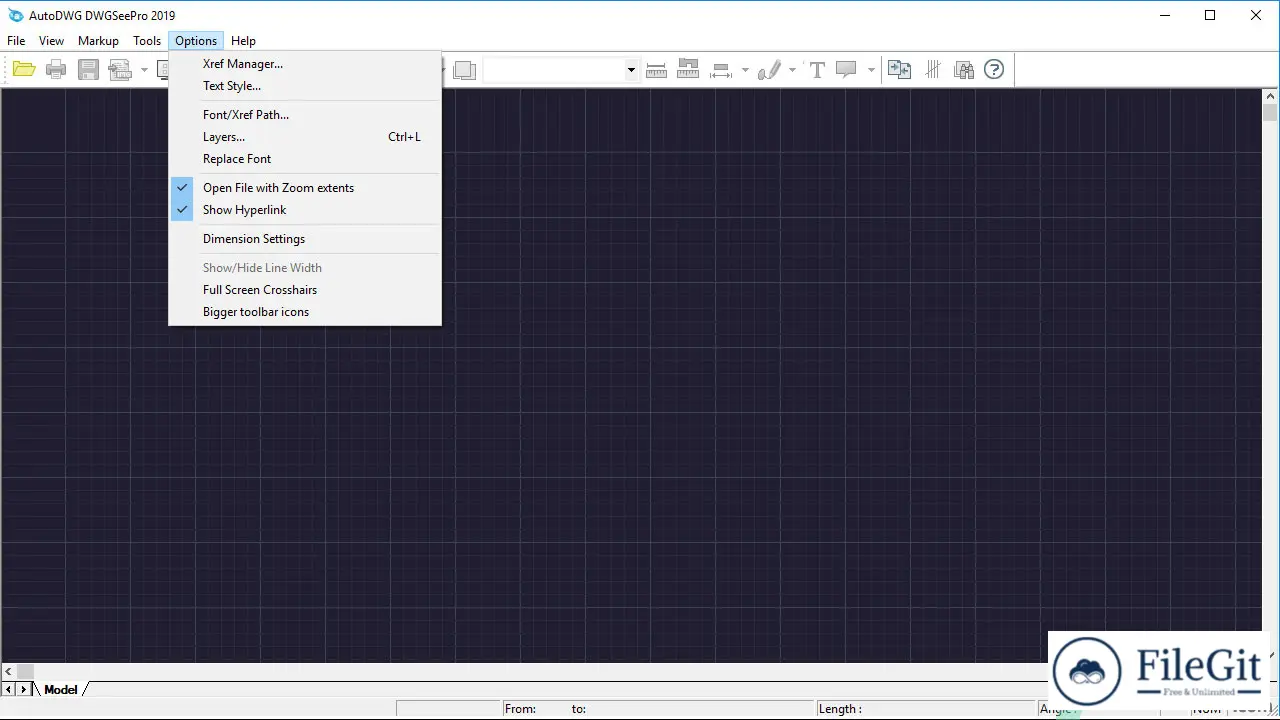Viewport: 1280px width, 720px height.
Task: Select the compare drawings icon
Action: (899, 69)
